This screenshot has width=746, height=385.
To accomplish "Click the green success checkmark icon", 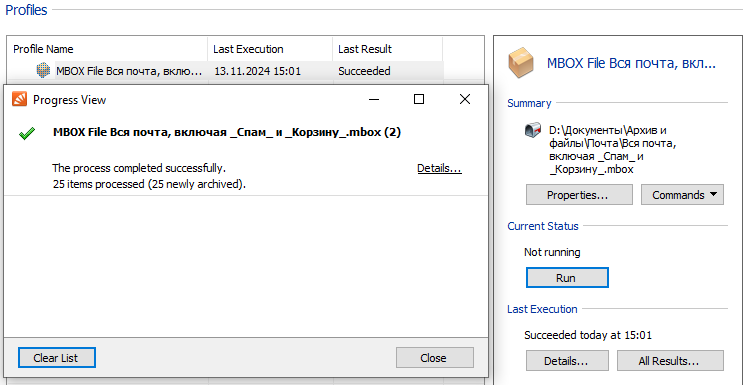I will [x=27, y=133].
